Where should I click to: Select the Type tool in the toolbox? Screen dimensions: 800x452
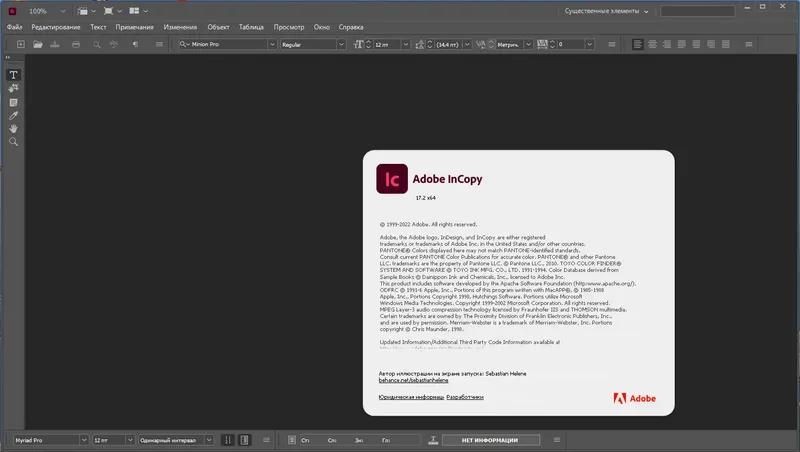(13, 75)
